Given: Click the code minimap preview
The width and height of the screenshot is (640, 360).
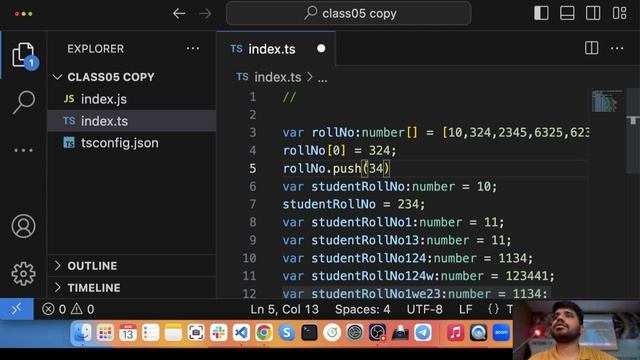Looking at the screenshot, I should pyautogui.click(x=607, y=101).
